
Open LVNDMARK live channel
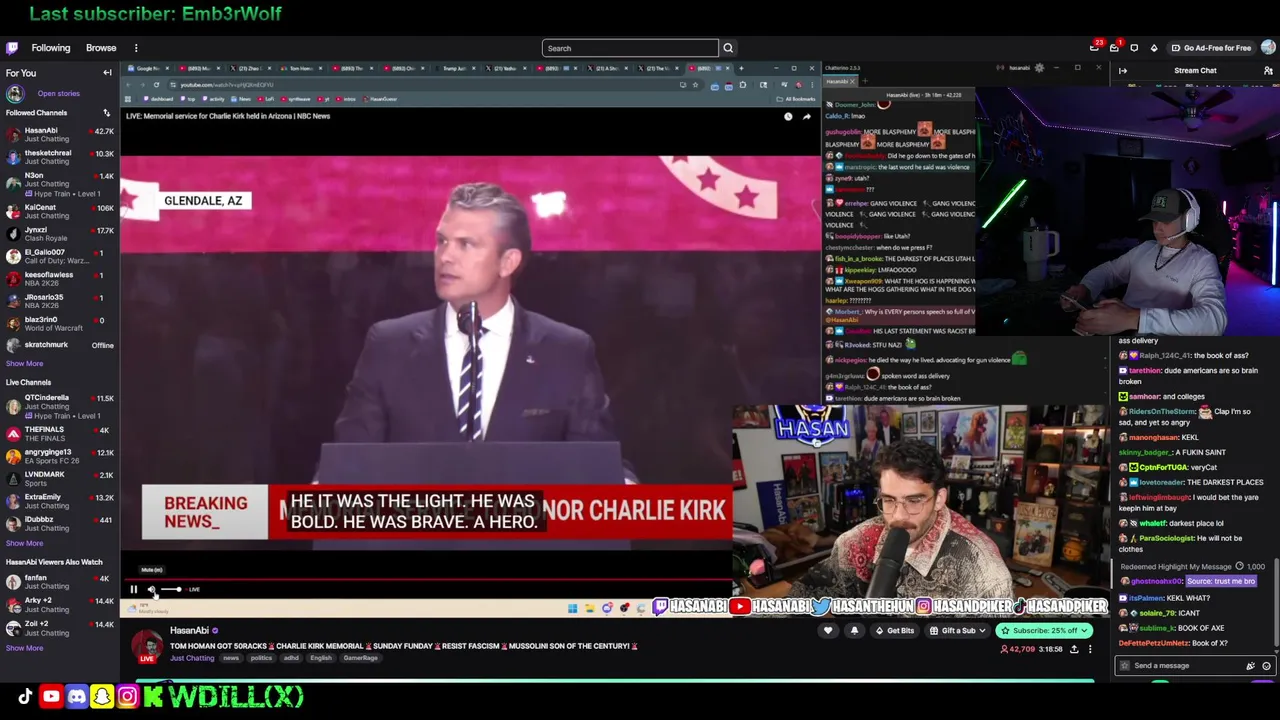[x=60, y=478]
